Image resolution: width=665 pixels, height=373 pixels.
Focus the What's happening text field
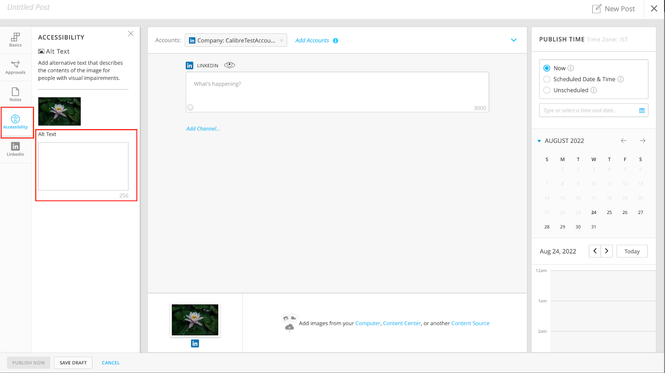(x=337, y=92)
